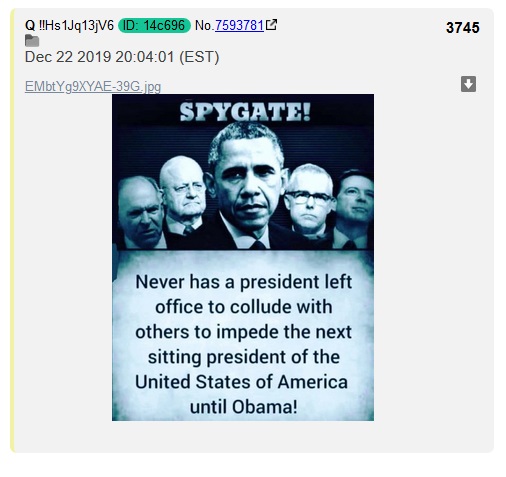Select the tripcode !!Hs1Jq13jV6
The width and height of the screenshot is (506, 477).
76,25
